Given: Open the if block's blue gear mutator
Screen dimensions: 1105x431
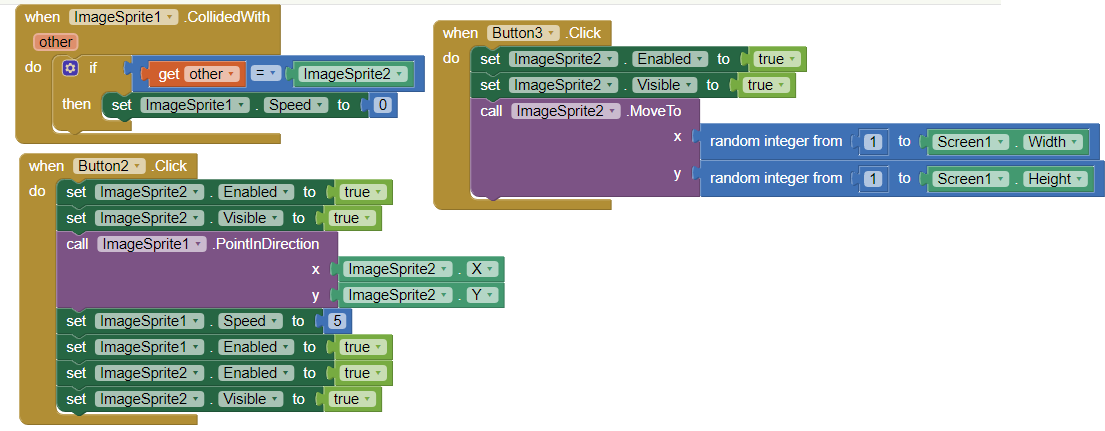Looking at the screenshot, I should (69, 69).
